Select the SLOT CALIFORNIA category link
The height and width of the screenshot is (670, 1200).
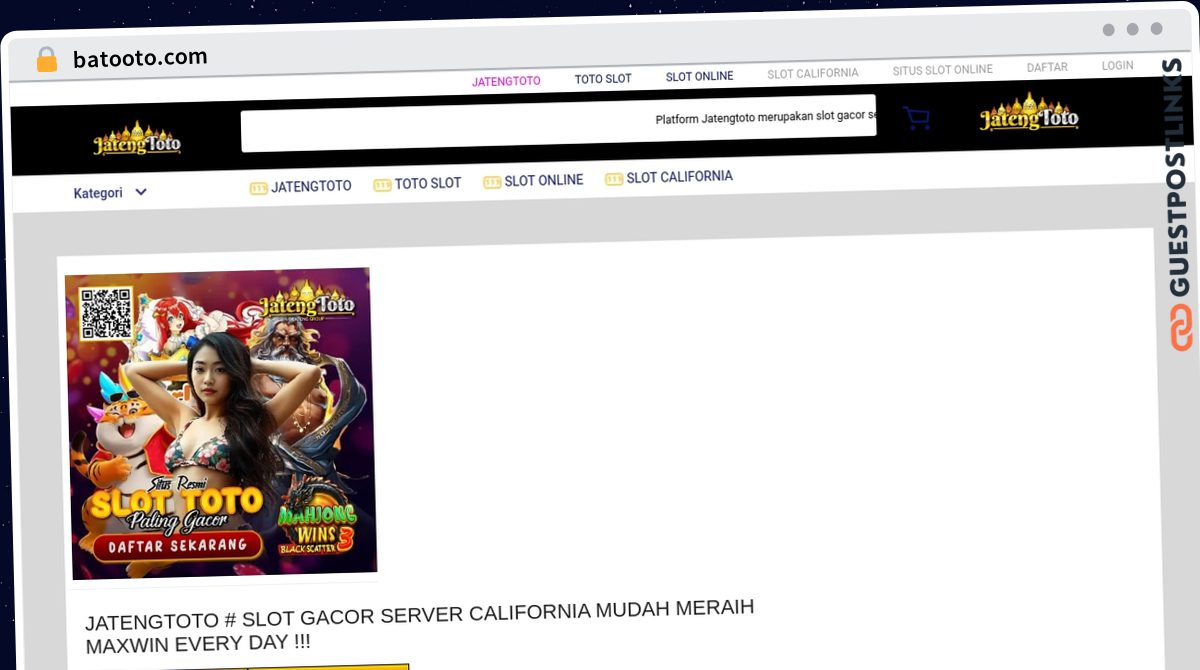coord(680,177)
